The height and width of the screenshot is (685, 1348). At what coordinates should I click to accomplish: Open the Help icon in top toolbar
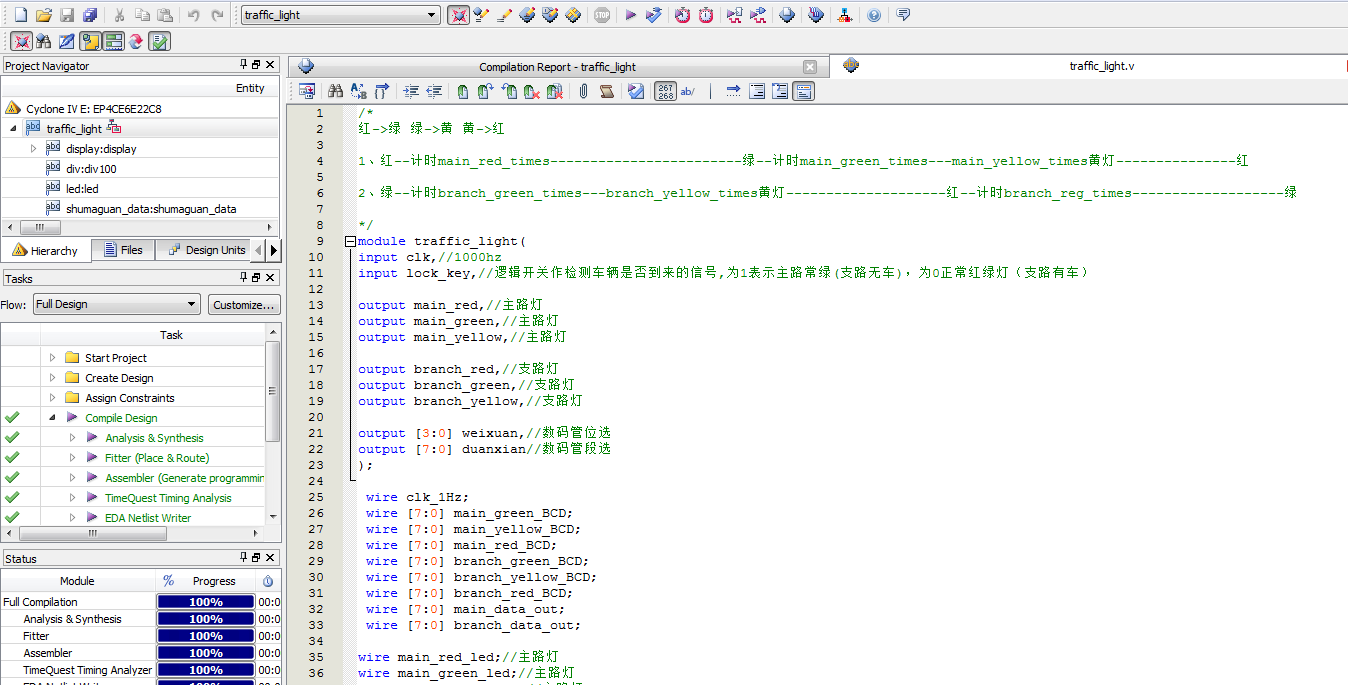pos(874,15)
